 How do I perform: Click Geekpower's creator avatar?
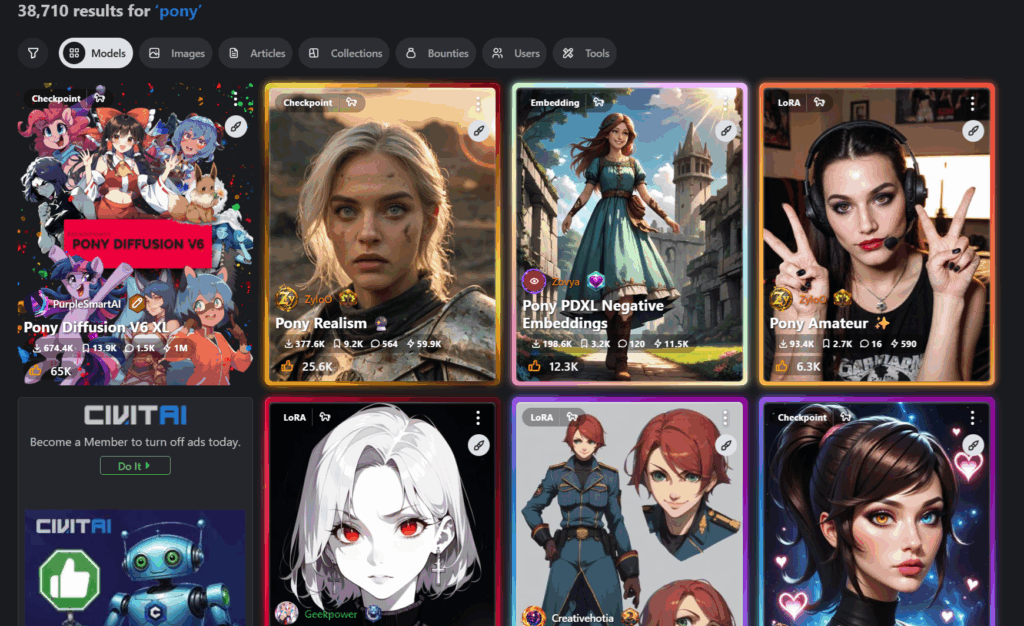point(287,613)
